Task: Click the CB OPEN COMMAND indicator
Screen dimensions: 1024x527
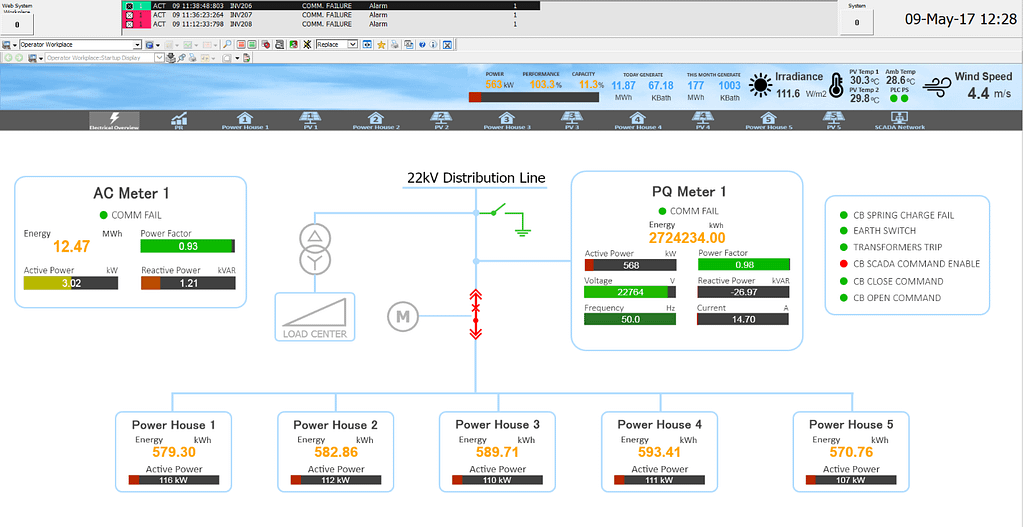Action: [x=843, y=298]
